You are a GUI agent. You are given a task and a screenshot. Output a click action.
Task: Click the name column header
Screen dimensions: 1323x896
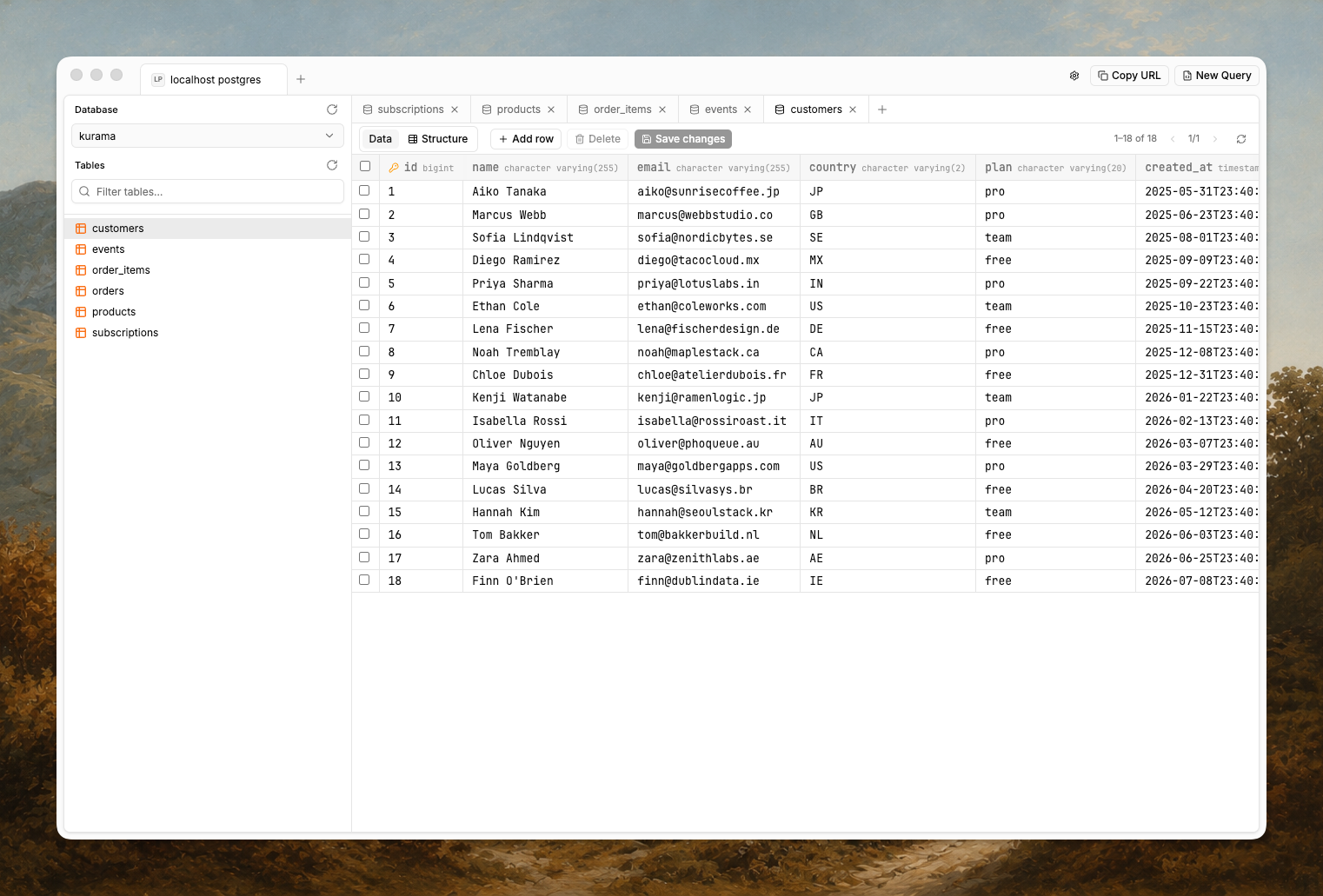[545, 168]
